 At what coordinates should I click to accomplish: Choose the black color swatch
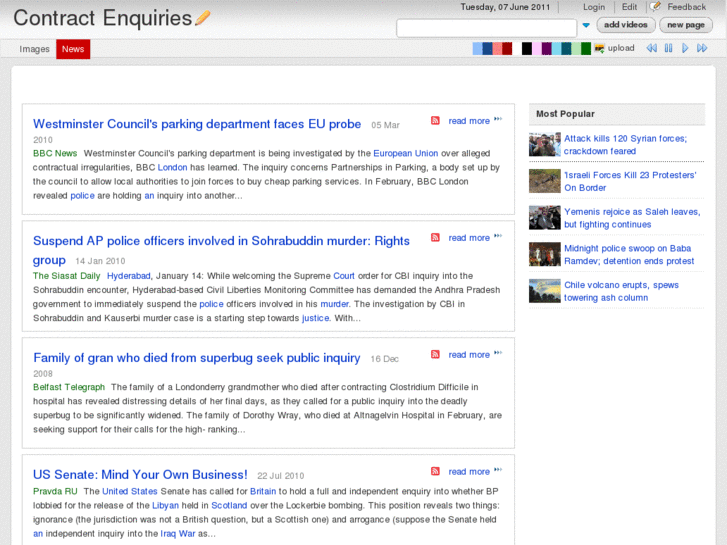527,48
